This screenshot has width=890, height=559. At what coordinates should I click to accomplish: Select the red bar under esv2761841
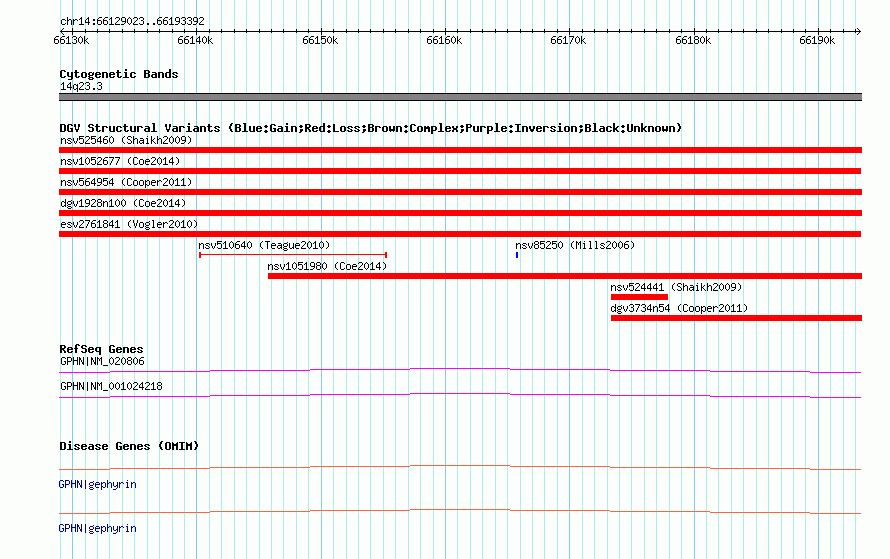[460, 234]
